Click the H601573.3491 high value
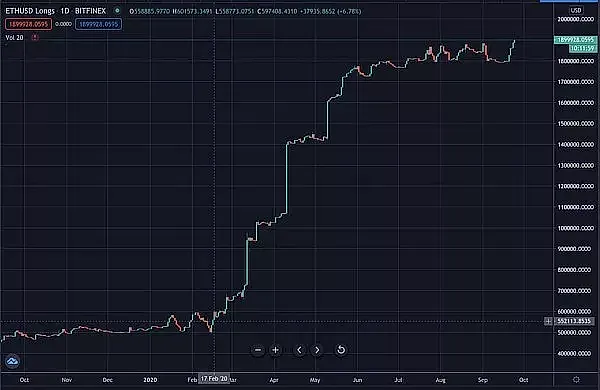The image size is (600, 390). [192, 11]
